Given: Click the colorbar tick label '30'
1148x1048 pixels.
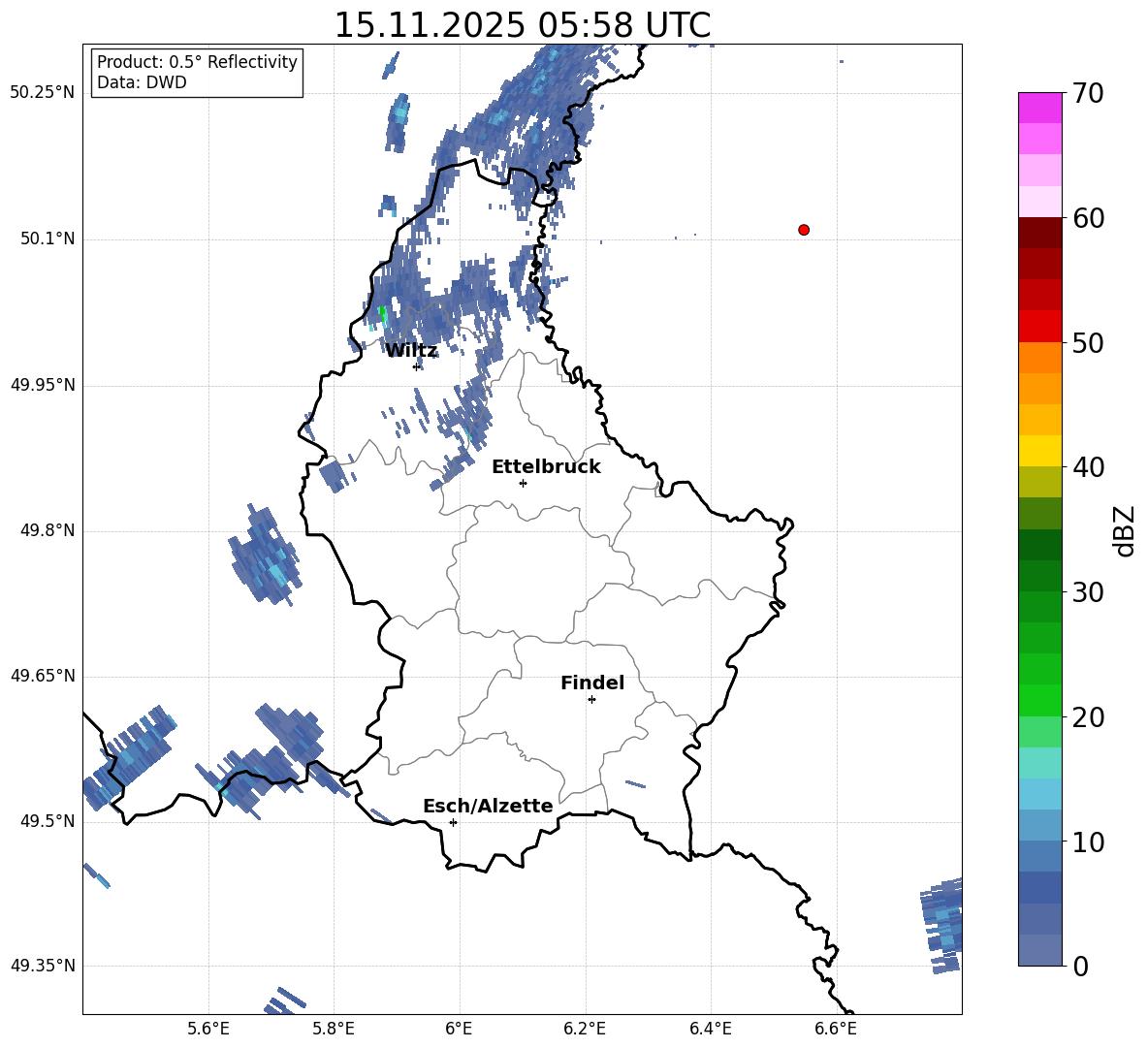Looking at the screenshot, I should (1088, 592).
